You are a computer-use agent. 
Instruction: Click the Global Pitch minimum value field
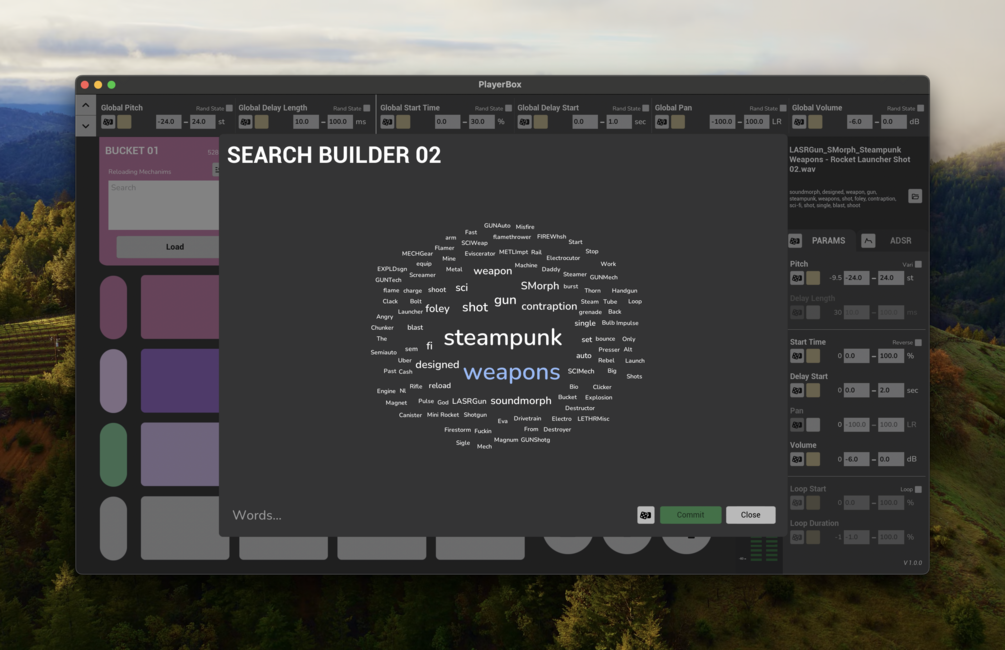168,122
